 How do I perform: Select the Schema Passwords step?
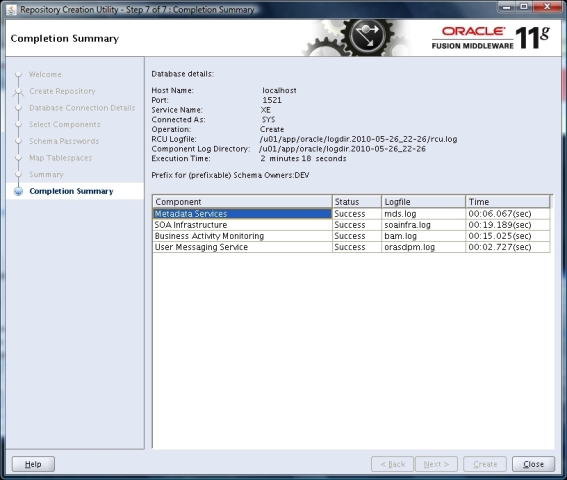[x=64, y=141]
